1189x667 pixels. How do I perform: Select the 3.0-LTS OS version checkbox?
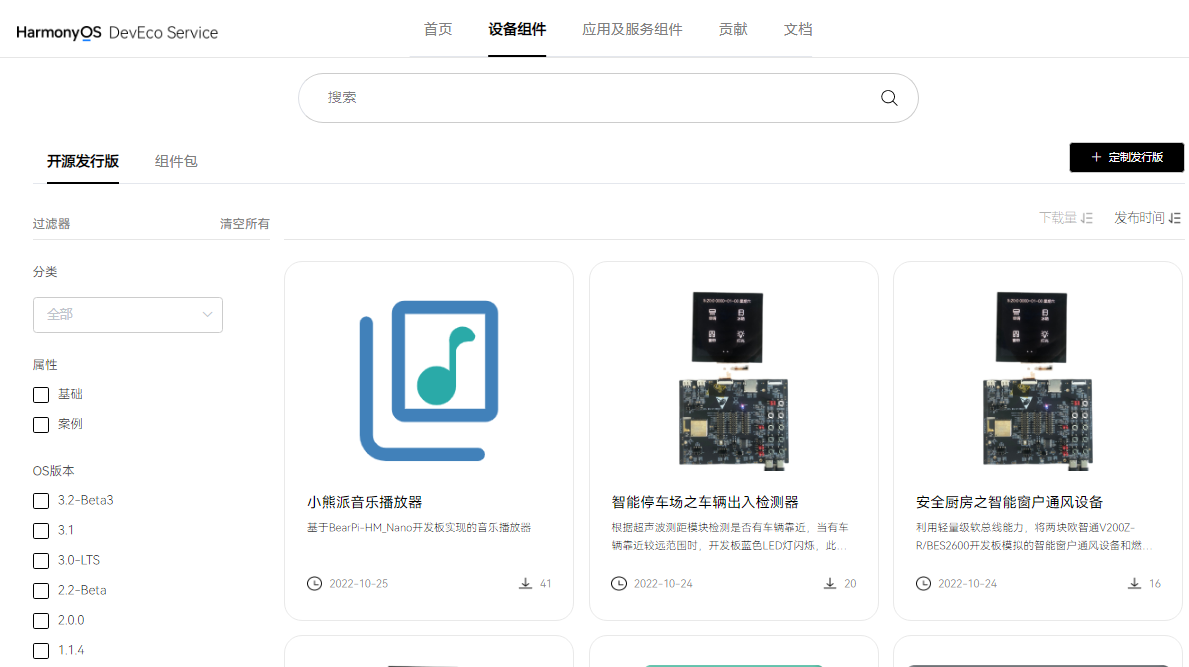tap(40, 560)
